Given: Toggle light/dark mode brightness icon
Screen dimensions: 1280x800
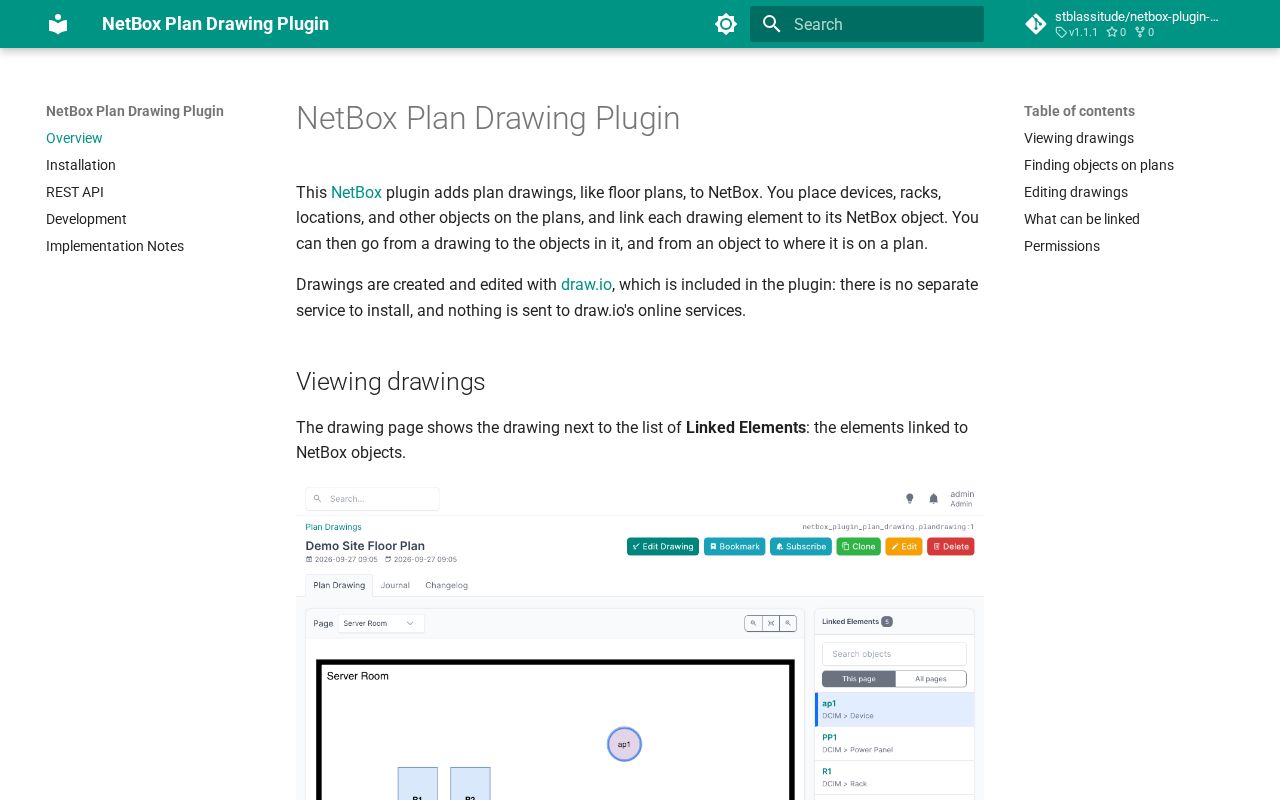Looking at the screenshot, I should pyautogui.click(x=726, y=24).
